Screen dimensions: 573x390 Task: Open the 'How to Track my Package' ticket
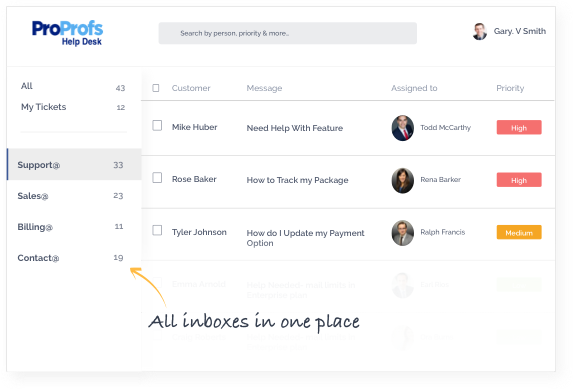click(x=297, y=180)
